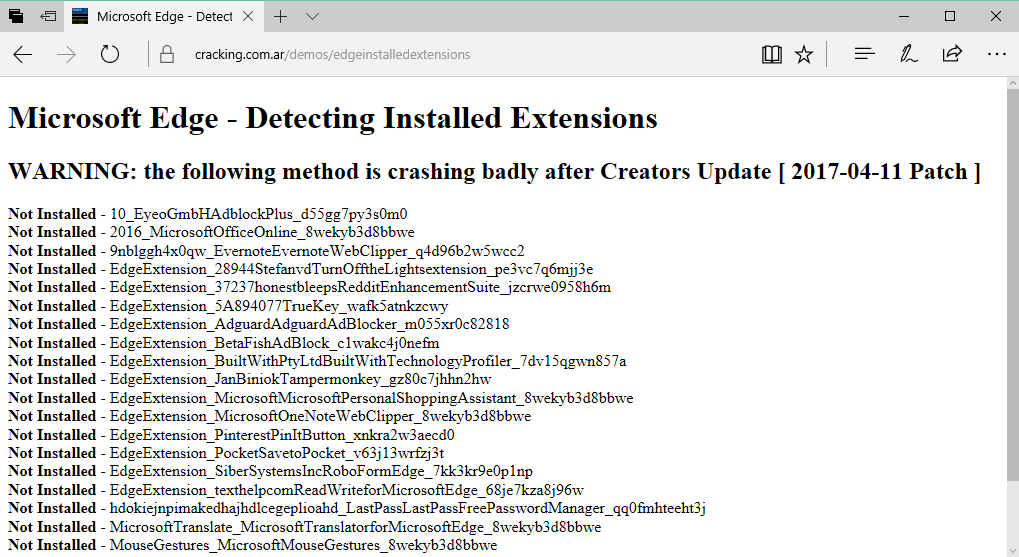Make a web note with the pen
This screenshot has width=1019, height=557.
[909, 55]
